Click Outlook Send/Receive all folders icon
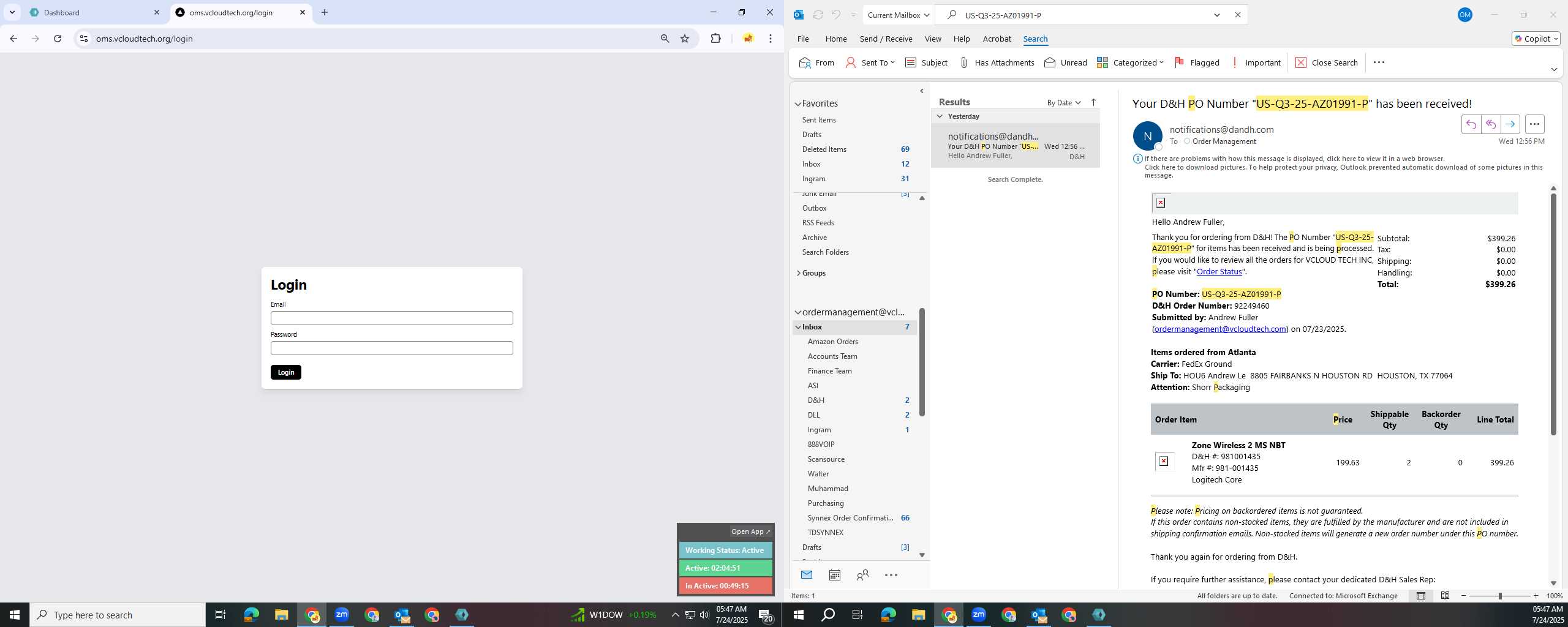The height and width of the screenshot is (627, 1568). (818, 15)
